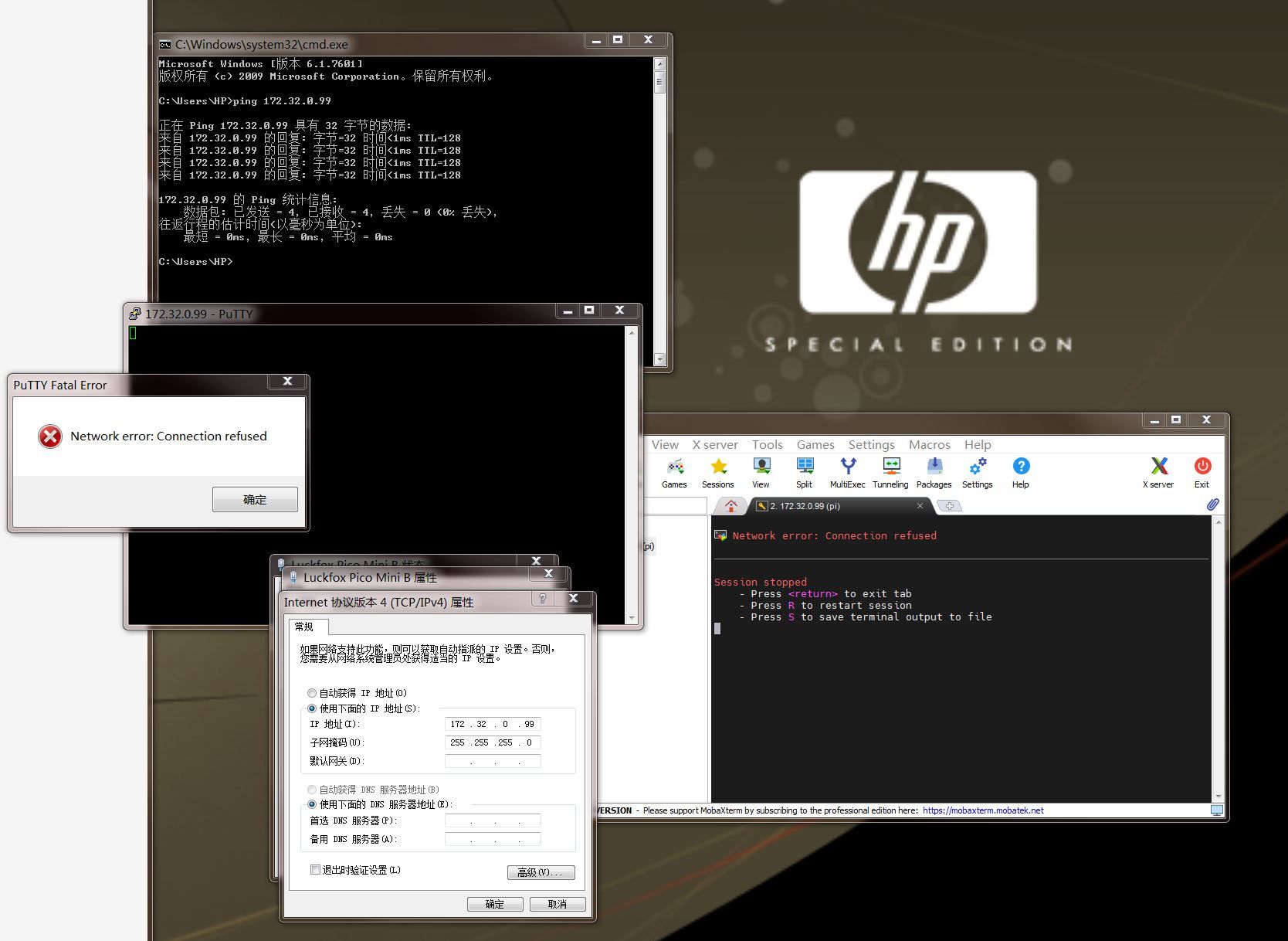The width and height of the screenshot is (1288, 941).
Task: Click the Split toolbar icon
Action: point(805,473)
